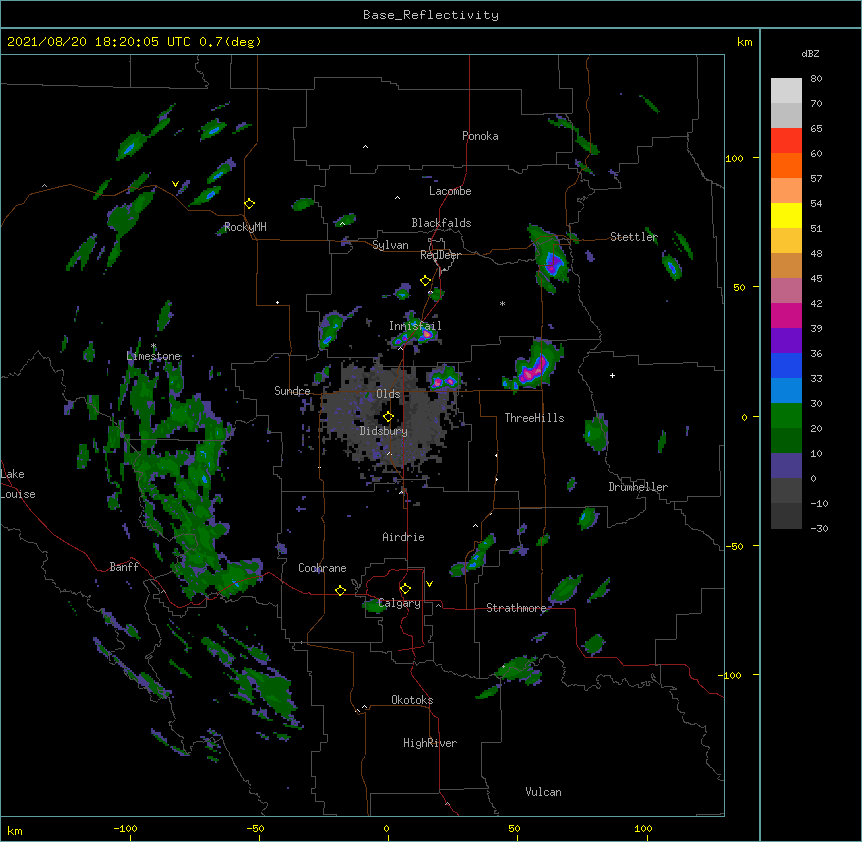The width and height of the screenshot is (862, 842).
Task: Click the Limestone label
Action: tap(153, 356)
